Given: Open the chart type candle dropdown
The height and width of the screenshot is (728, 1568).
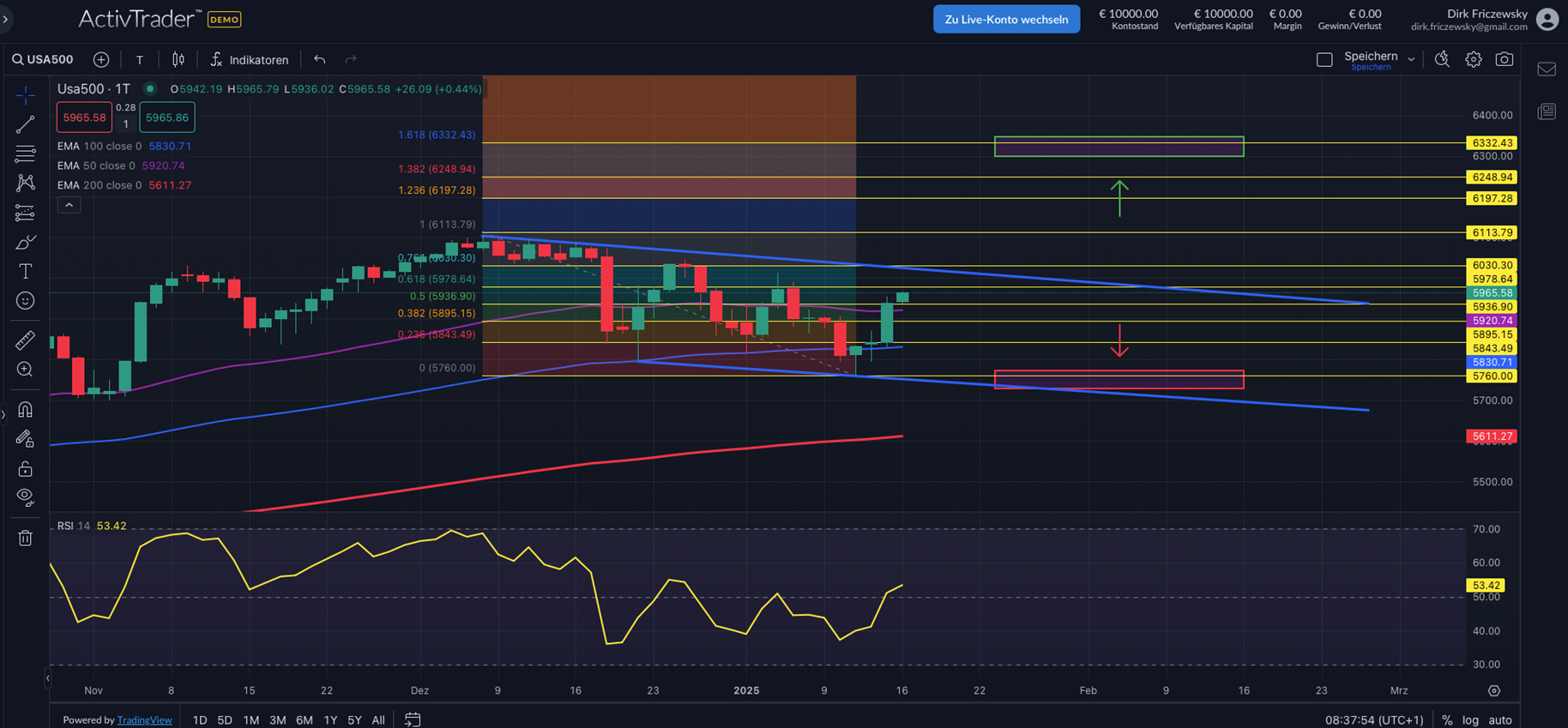Looking at the screenshot, I should [x=178, y=59].
